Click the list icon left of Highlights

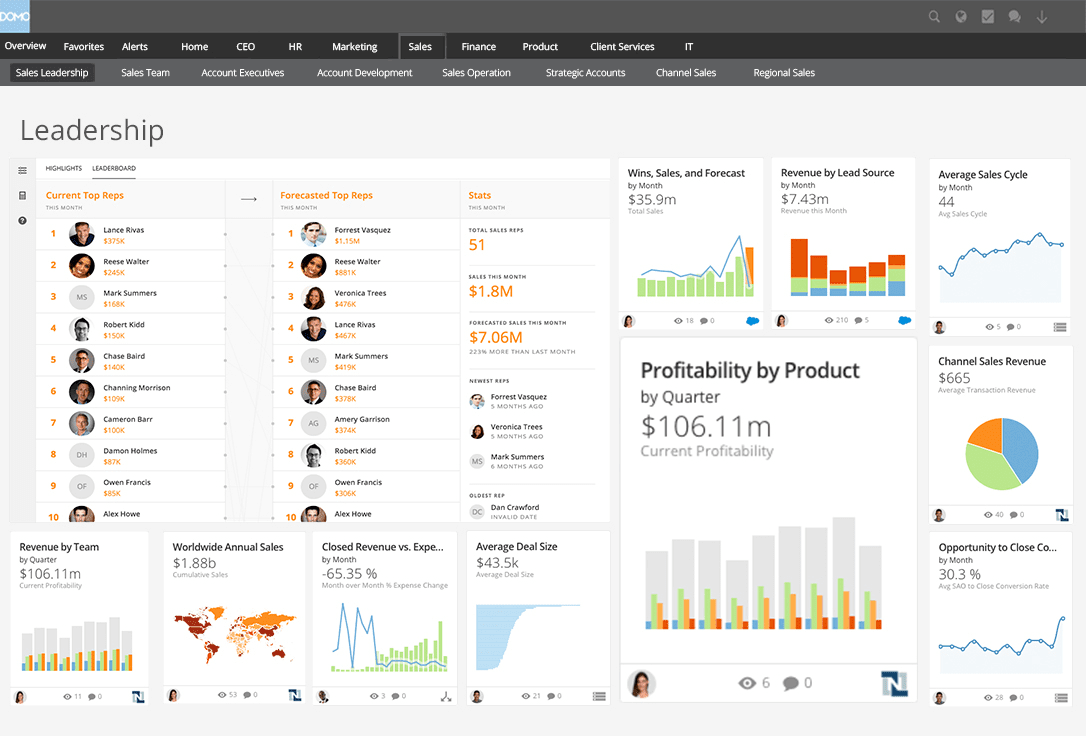point(22,170)
